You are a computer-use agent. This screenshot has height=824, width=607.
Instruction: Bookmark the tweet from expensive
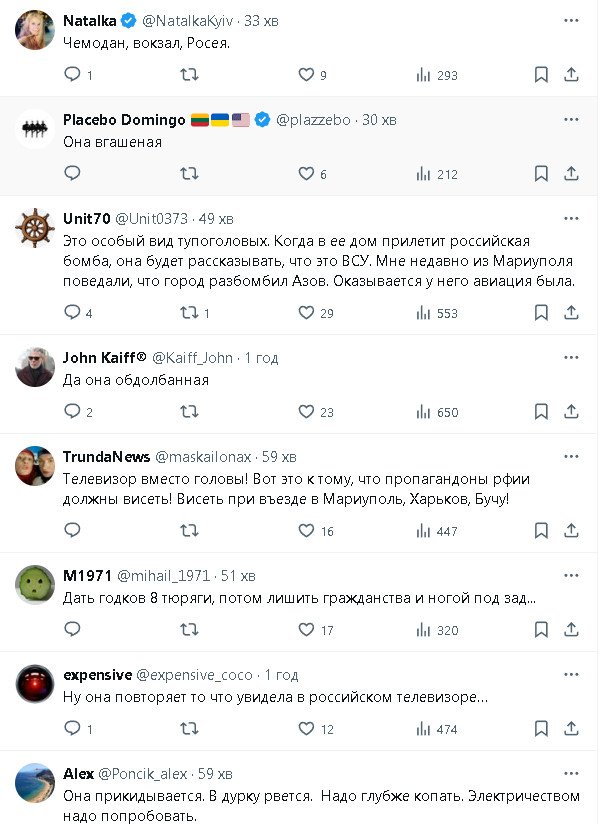[541, 729]
